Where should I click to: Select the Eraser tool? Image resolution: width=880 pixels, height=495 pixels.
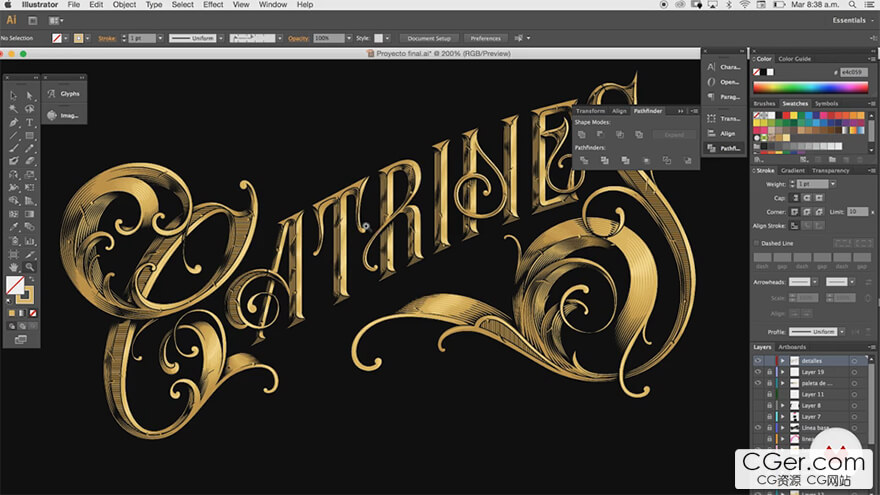pos(29,161)
